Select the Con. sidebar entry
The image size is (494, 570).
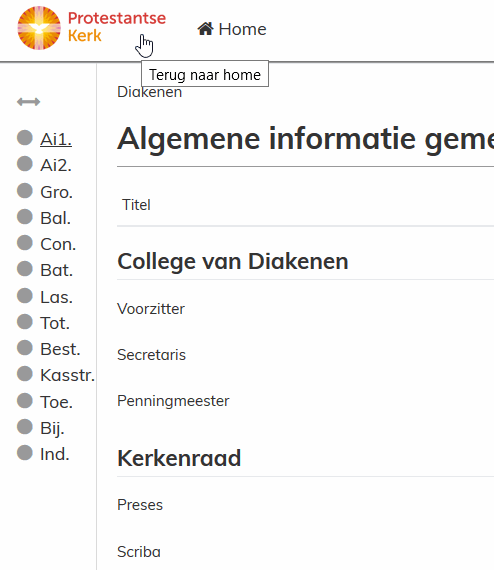coord(58,244)
